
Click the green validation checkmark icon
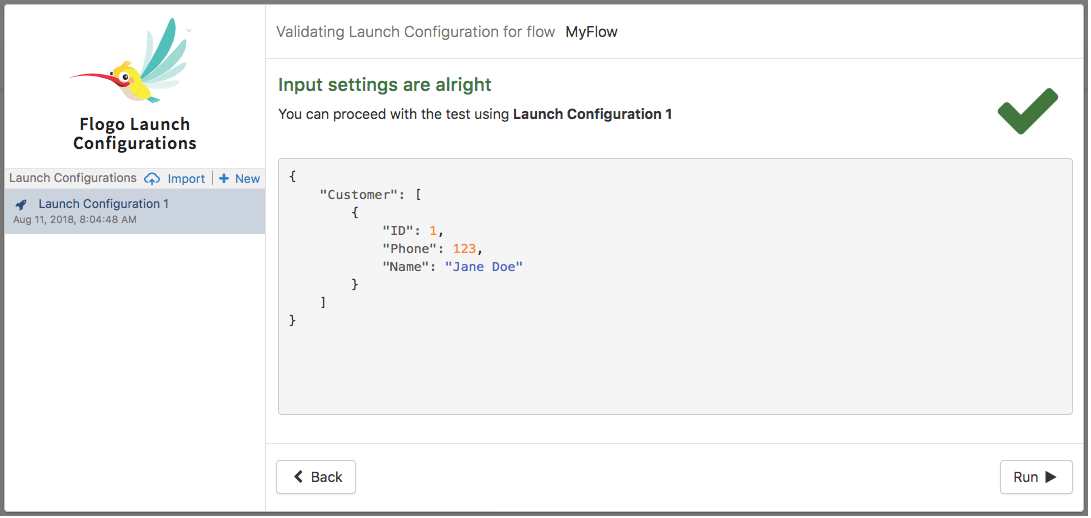(x=1027, y=111)
